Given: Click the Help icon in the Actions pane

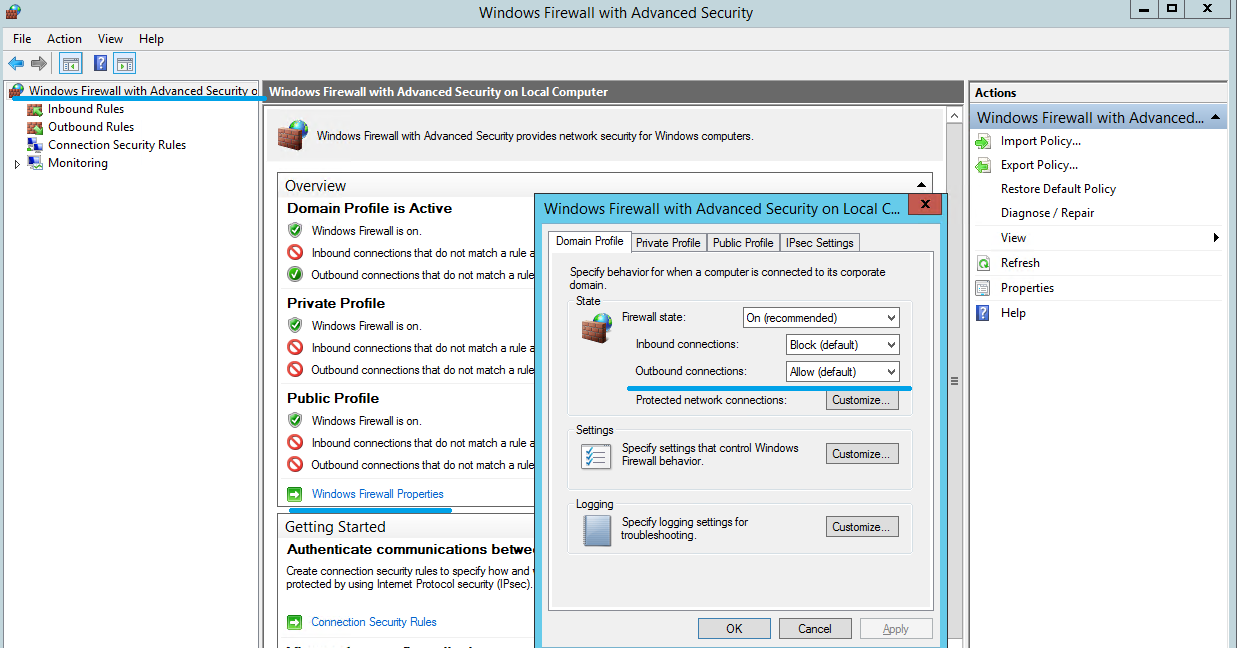Looking at the screenshot, I should 982,313.
